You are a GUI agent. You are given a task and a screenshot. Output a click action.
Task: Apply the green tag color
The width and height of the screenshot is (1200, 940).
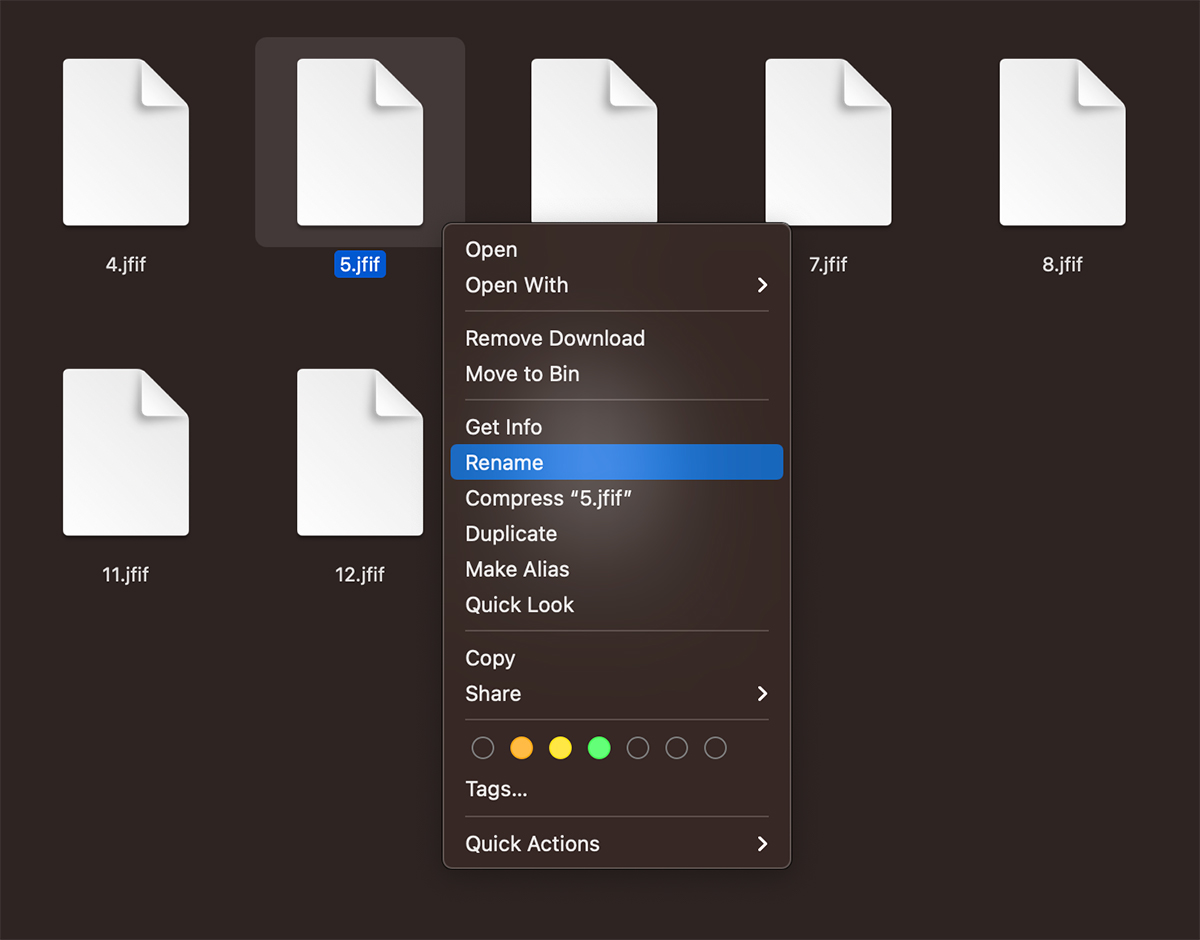click(x=599, y=748)
